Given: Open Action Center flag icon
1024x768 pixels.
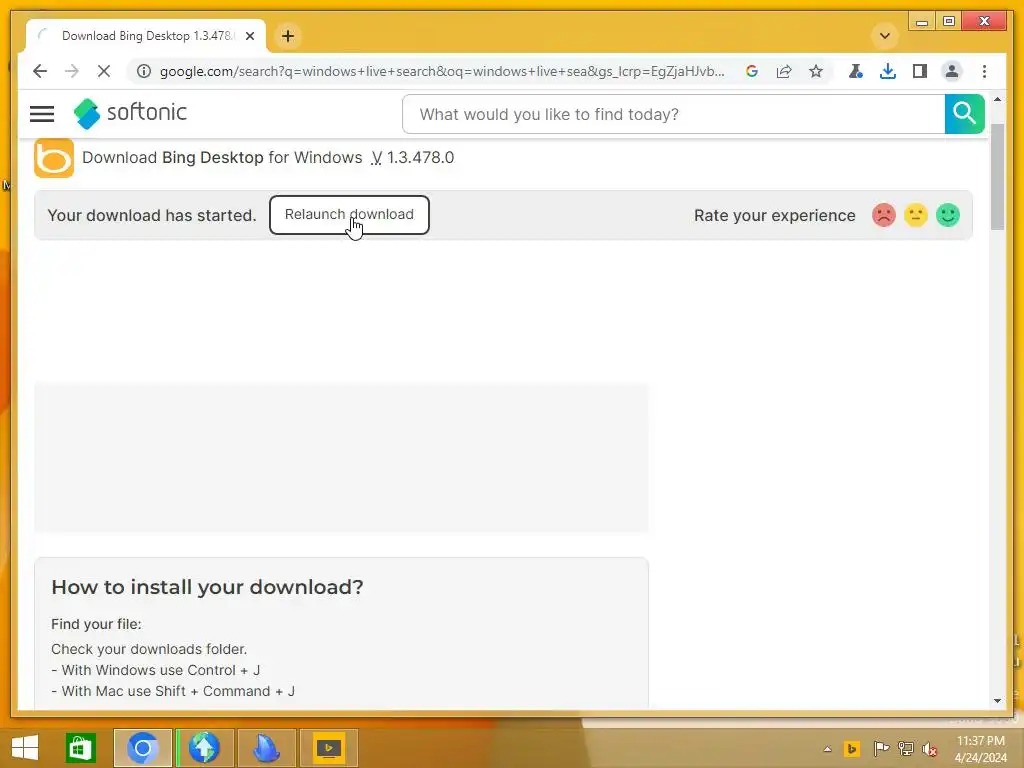Looking at the screenshot, I should point(881,748).
